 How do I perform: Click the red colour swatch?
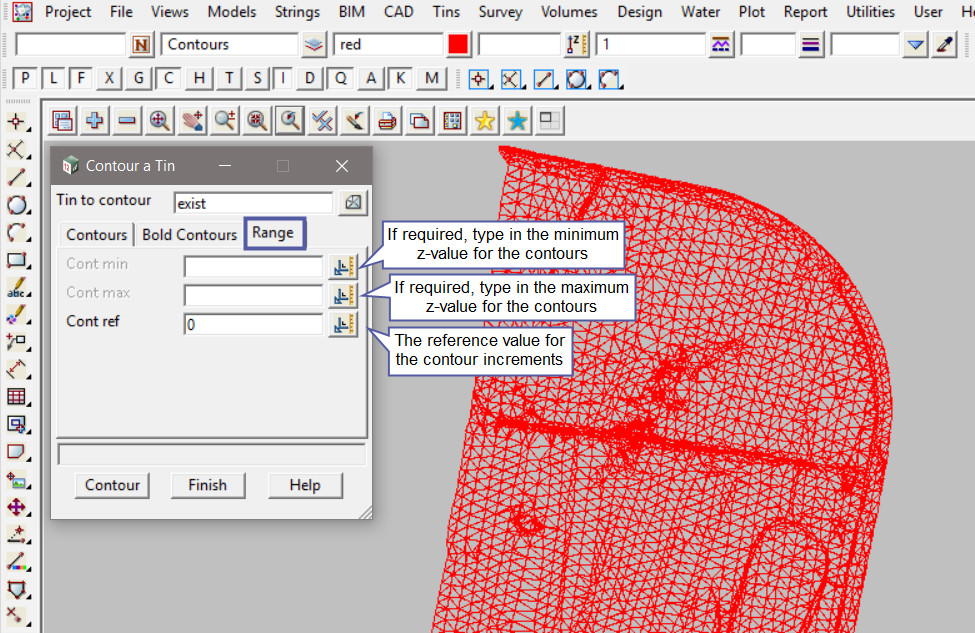pos(458,45)
